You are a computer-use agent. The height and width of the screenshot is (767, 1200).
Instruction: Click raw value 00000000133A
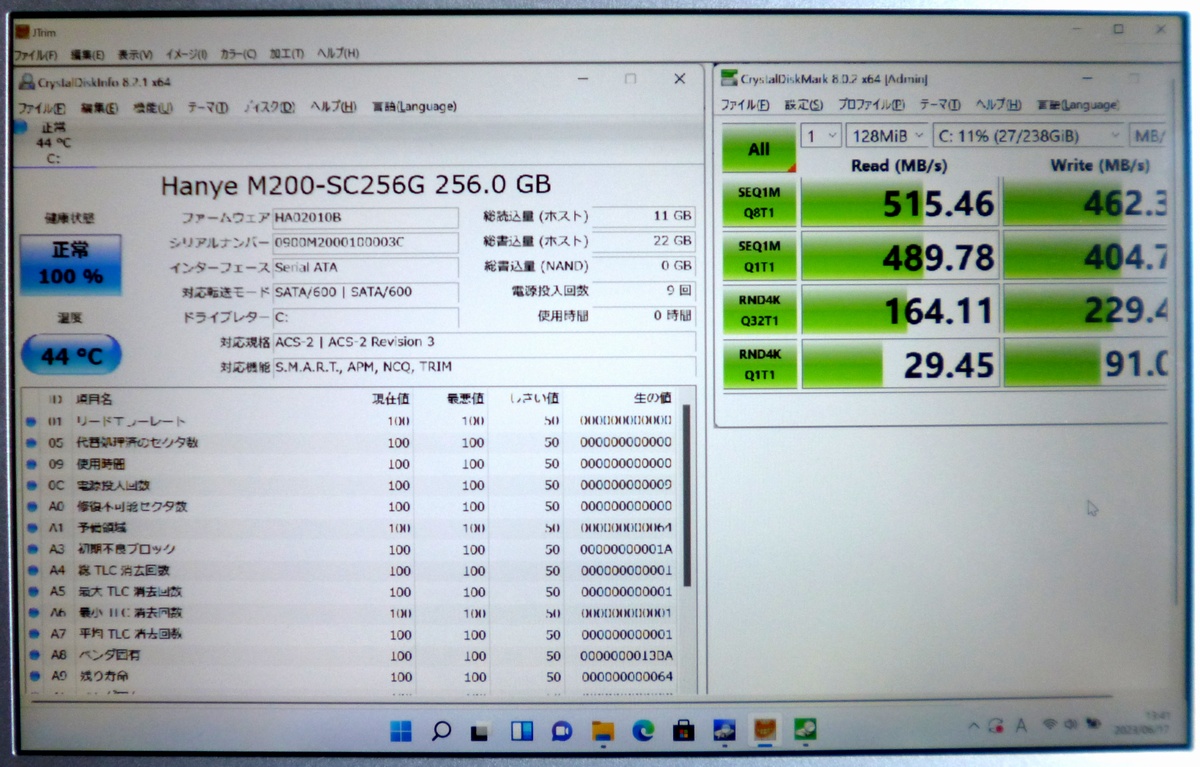(626, 656)
